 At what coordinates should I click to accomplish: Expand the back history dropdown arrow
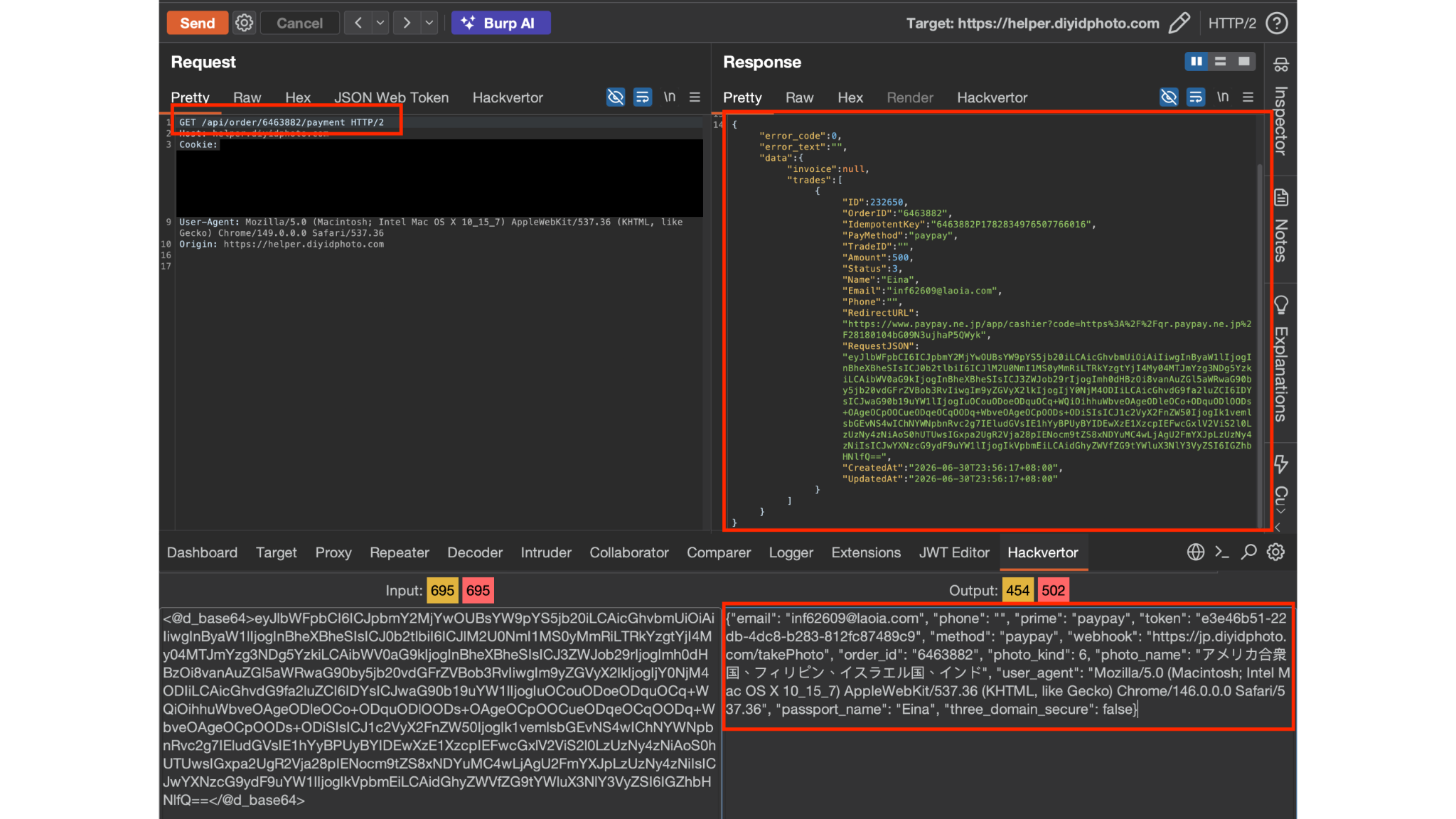(380, 23)
